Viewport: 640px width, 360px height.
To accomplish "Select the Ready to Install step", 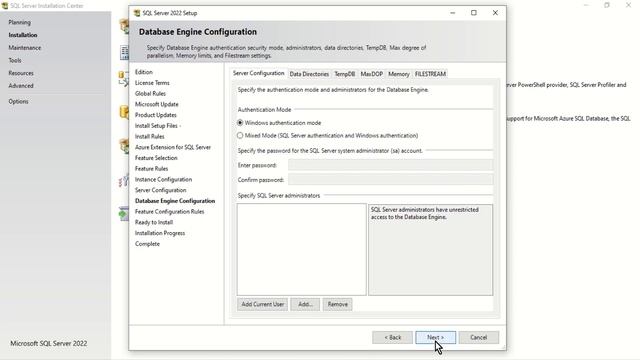I will coord(154,222).
